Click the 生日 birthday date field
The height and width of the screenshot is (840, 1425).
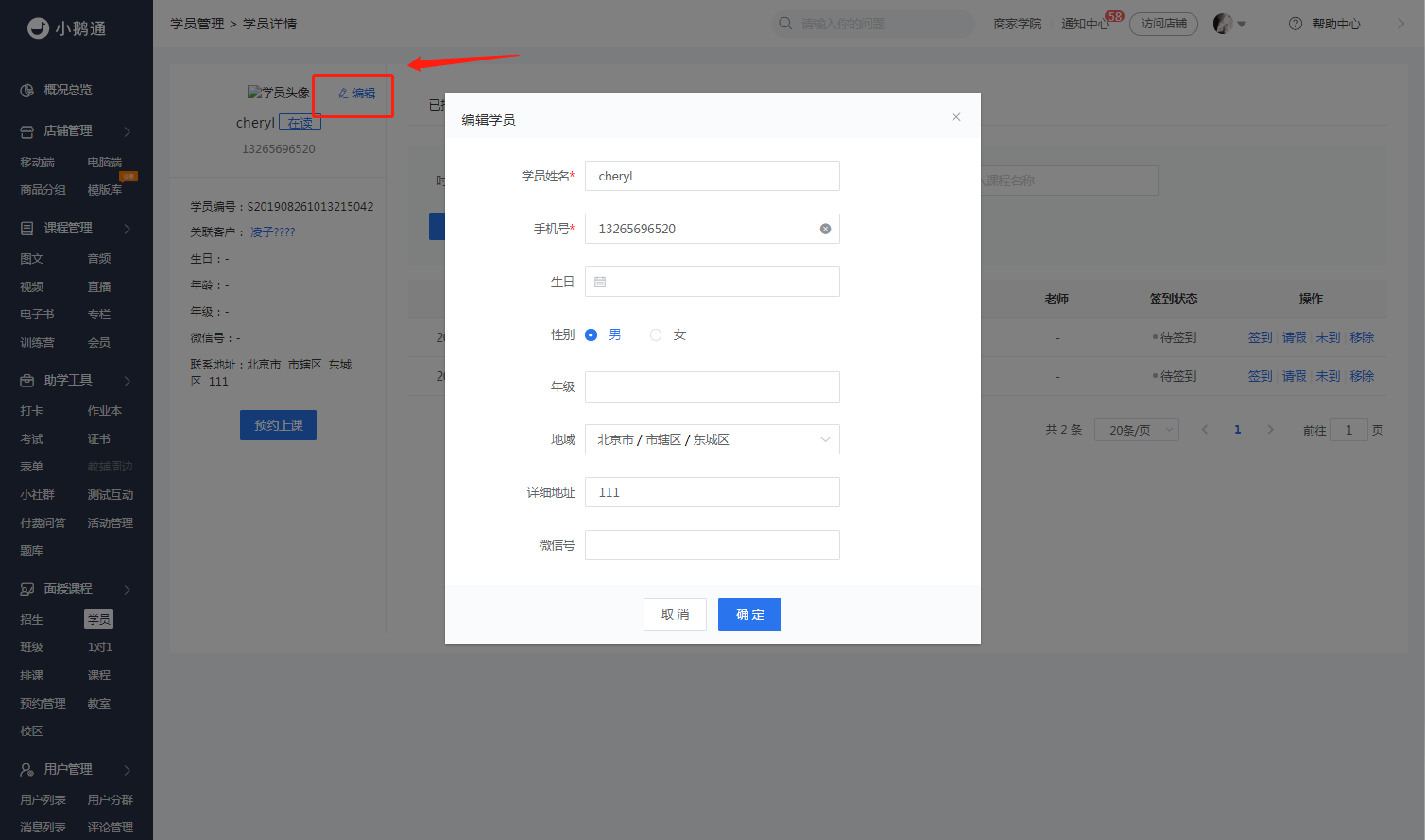(712, 282)
